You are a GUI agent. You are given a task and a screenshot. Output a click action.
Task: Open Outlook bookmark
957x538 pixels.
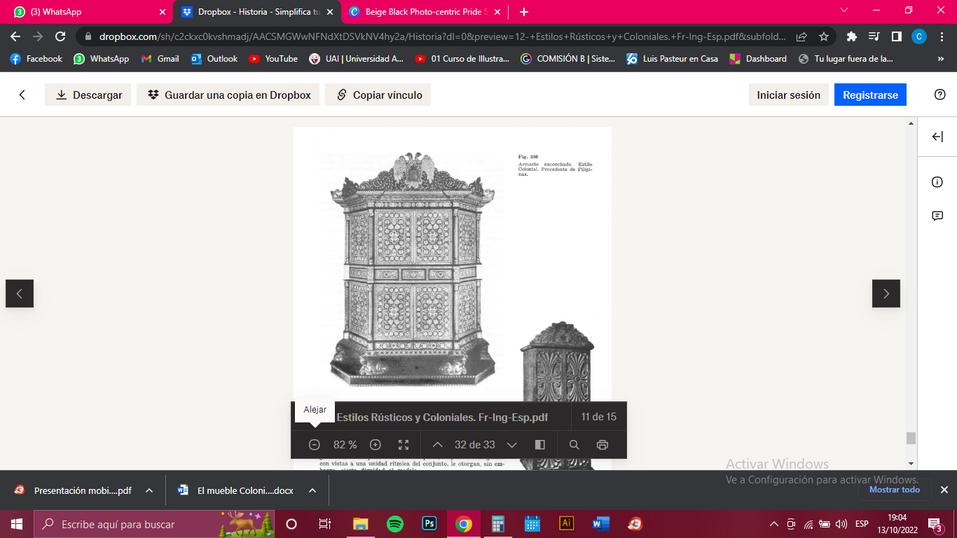(214, 59)
